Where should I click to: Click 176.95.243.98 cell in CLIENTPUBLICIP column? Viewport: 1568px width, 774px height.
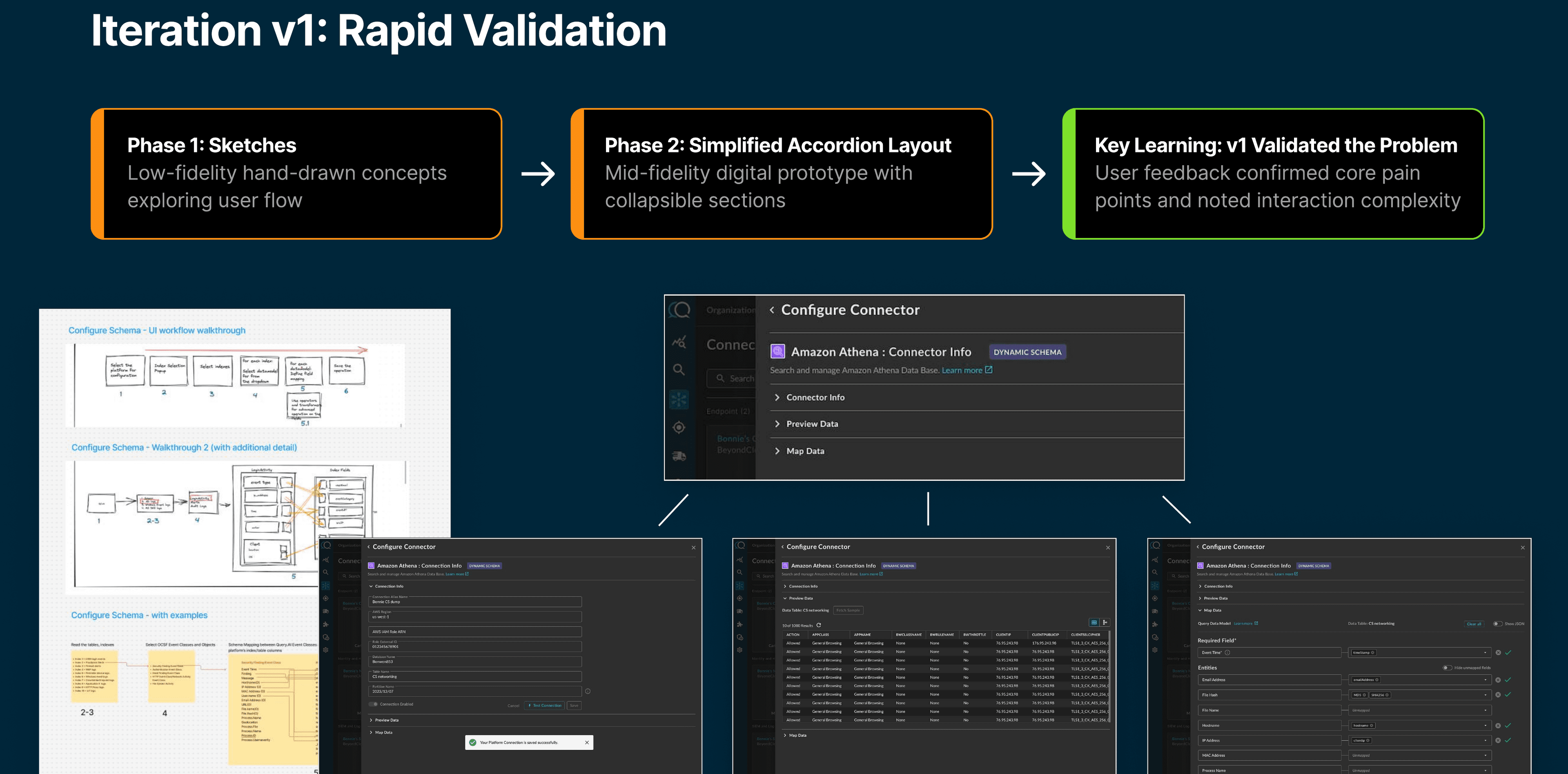[1044, 643]
